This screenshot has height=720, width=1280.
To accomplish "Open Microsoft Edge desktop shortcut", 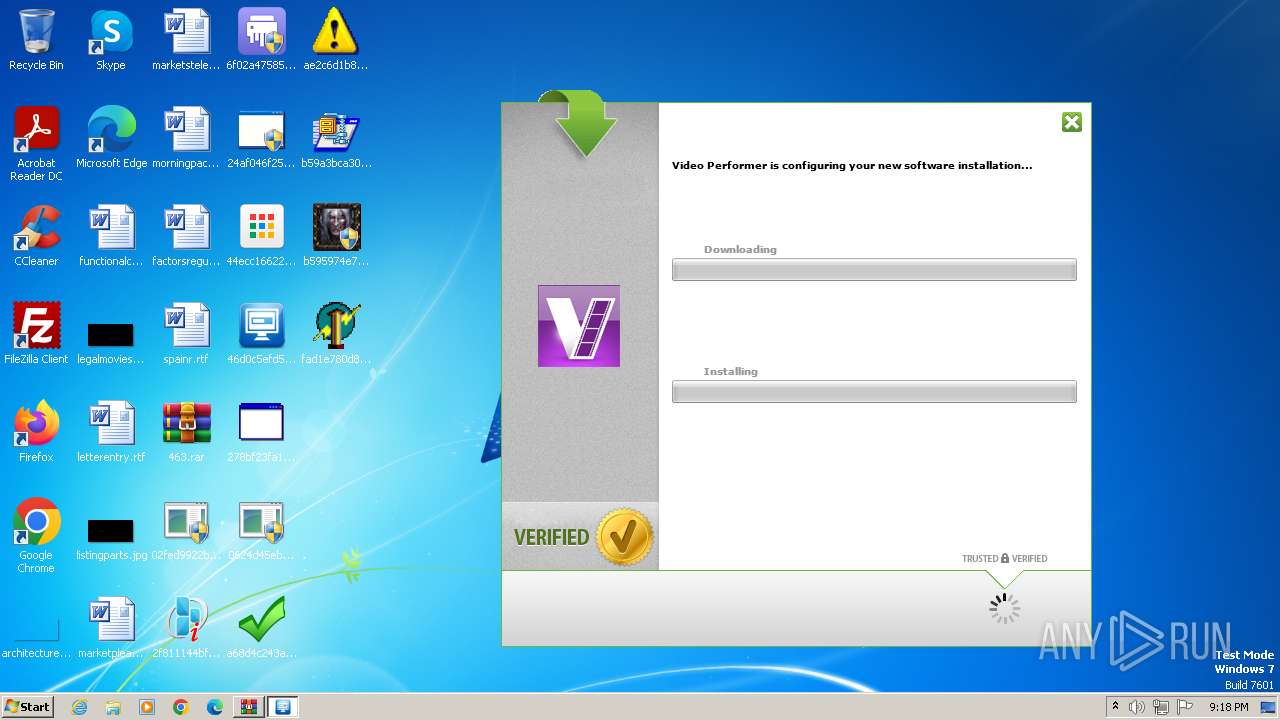I will (111, 138).
